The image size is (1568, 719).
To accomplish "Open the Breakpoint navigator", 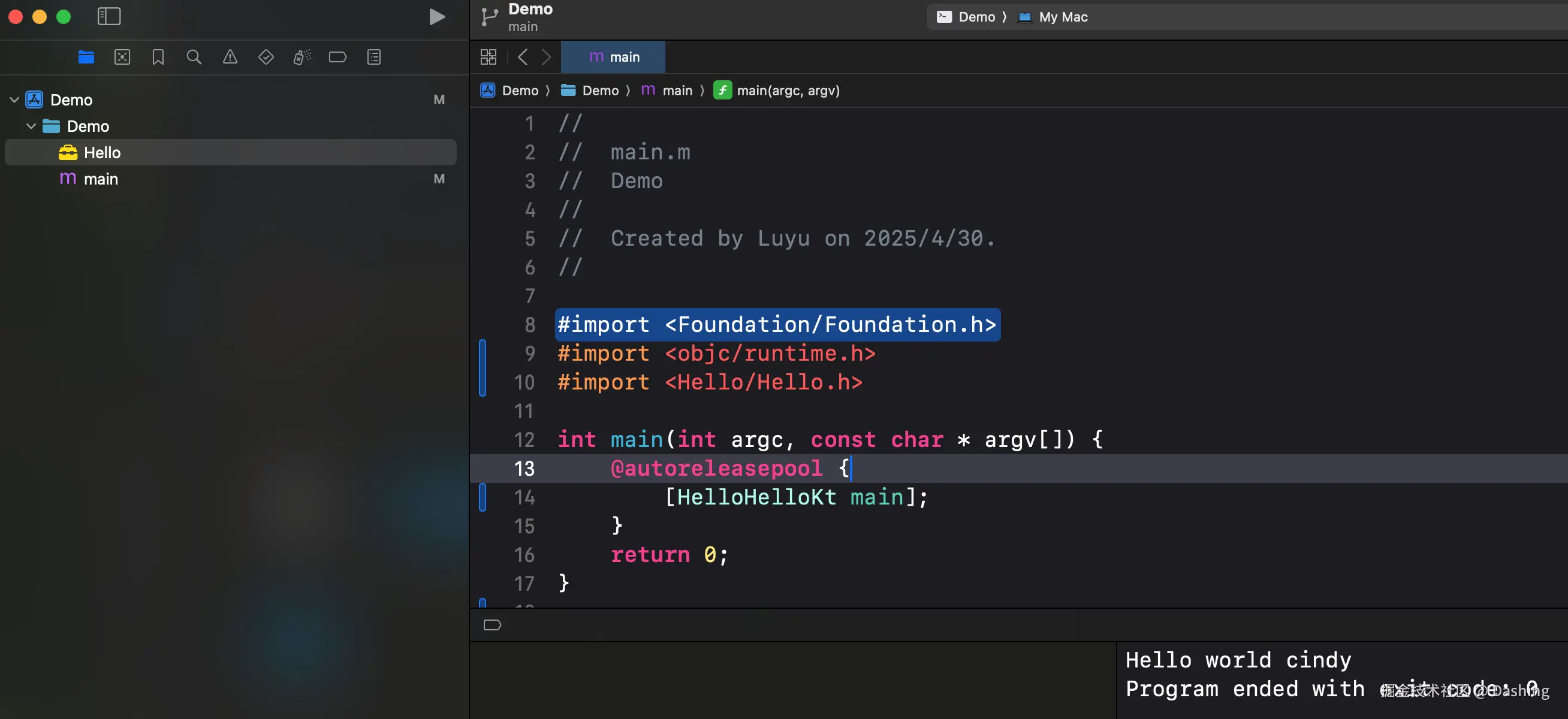I will (x=337, y=57).
